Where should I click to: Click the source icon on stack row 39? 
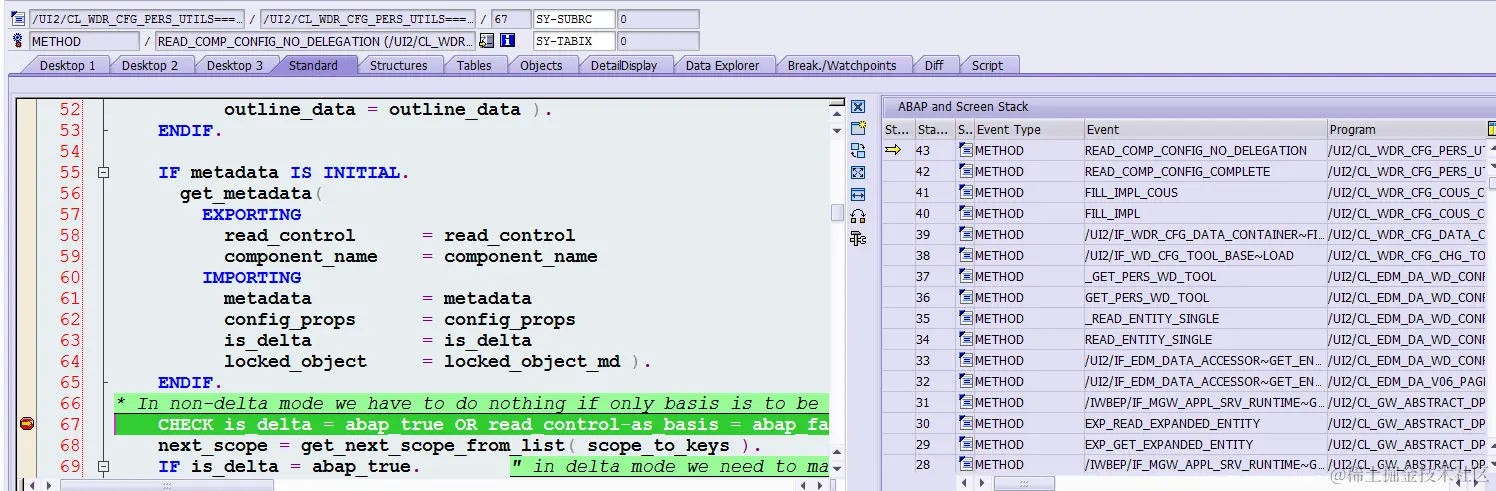pyautogui.click(x=965, y=234)
